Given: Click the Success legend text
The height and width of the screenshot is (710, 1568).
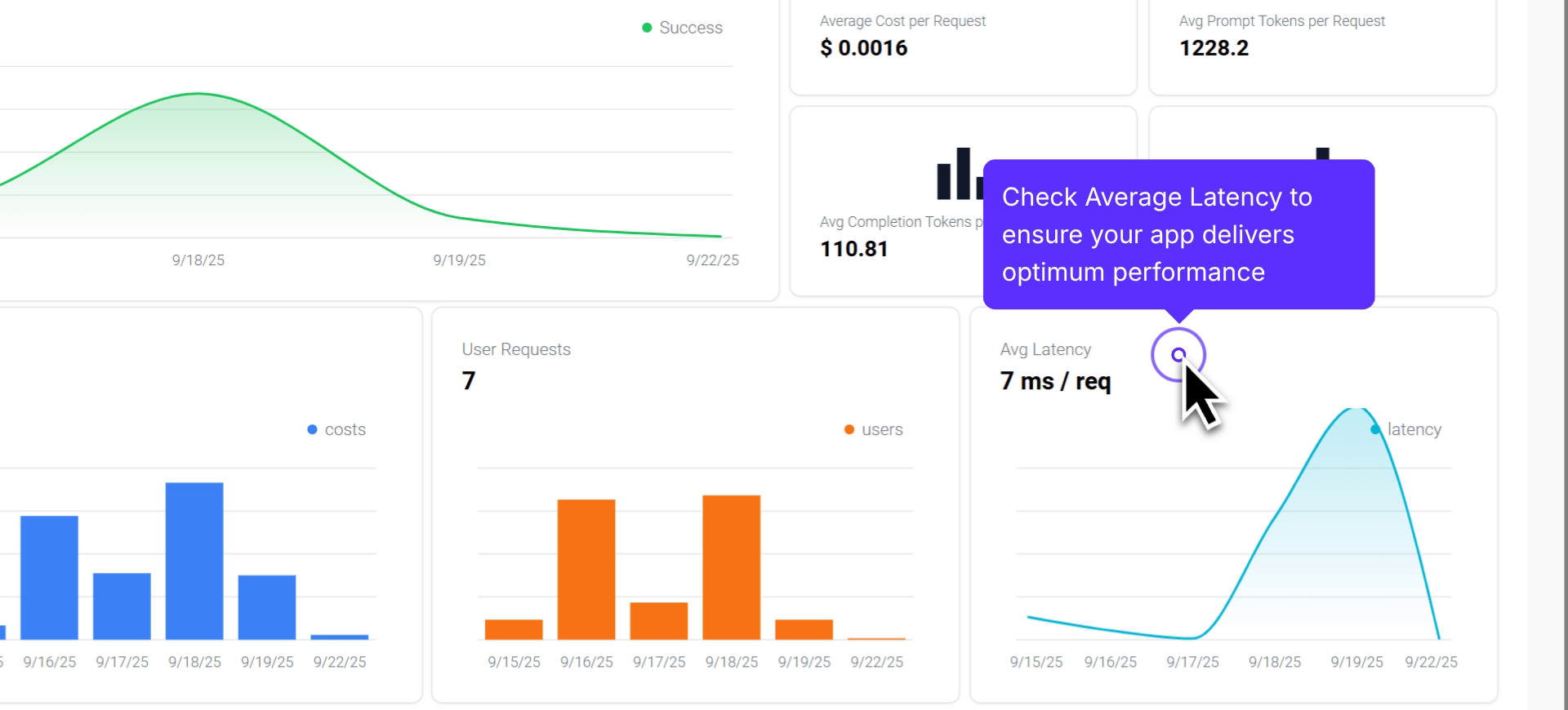Looking at the screenshot, I should click(690, 28).
